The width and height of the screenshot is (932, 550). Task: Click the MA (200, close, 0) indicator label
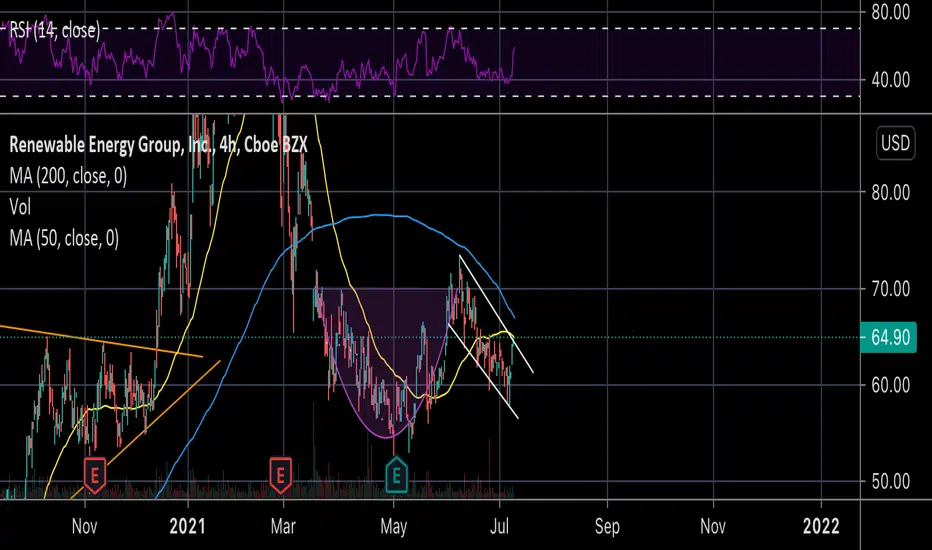(68, 176)
